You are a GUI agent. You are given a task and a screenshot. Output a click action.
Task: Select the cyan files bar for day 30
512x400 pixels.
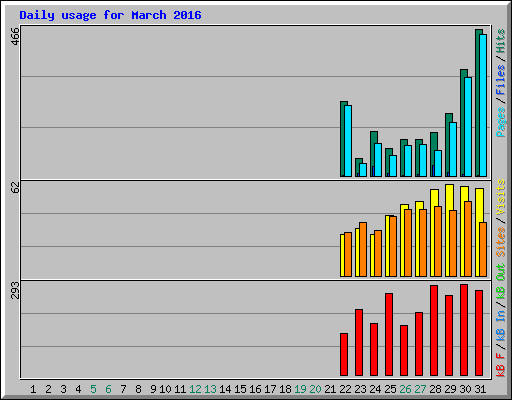pyautogui.click(x=468, y=127)
